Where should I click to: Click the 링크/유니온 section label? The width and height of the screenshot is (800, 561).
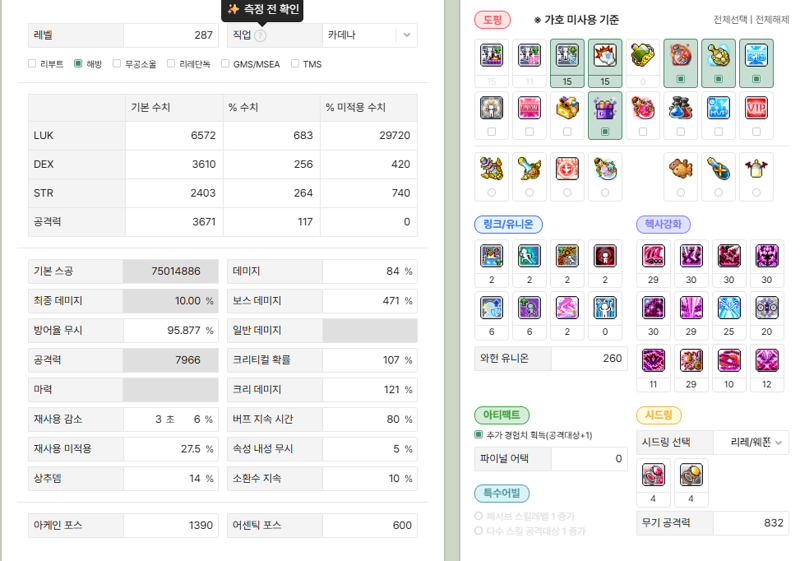point(508,224)
